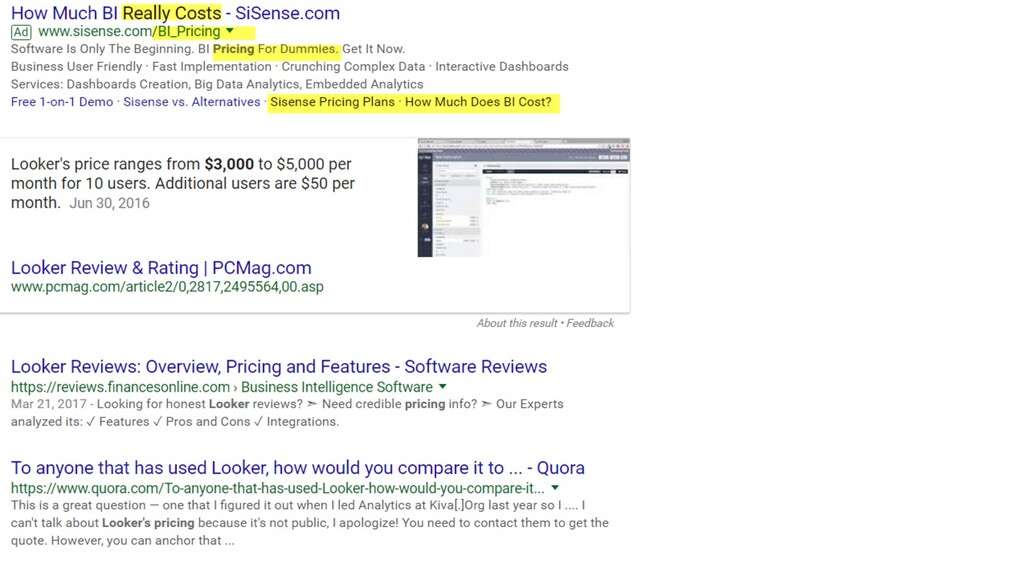Click the Looker screenshot thumbnail in the featured snippet
This screenshot has width=1024, height=576.
coord(524,197)
